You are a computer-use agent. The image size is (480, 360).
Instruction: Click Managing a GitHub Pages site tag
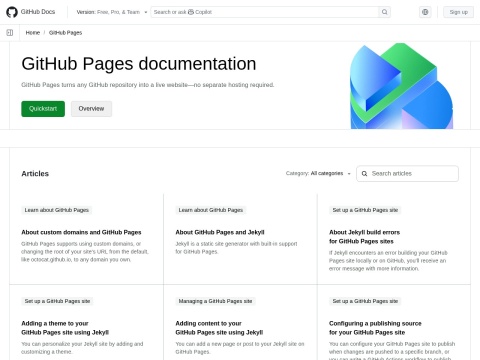(x=215, y=301)
